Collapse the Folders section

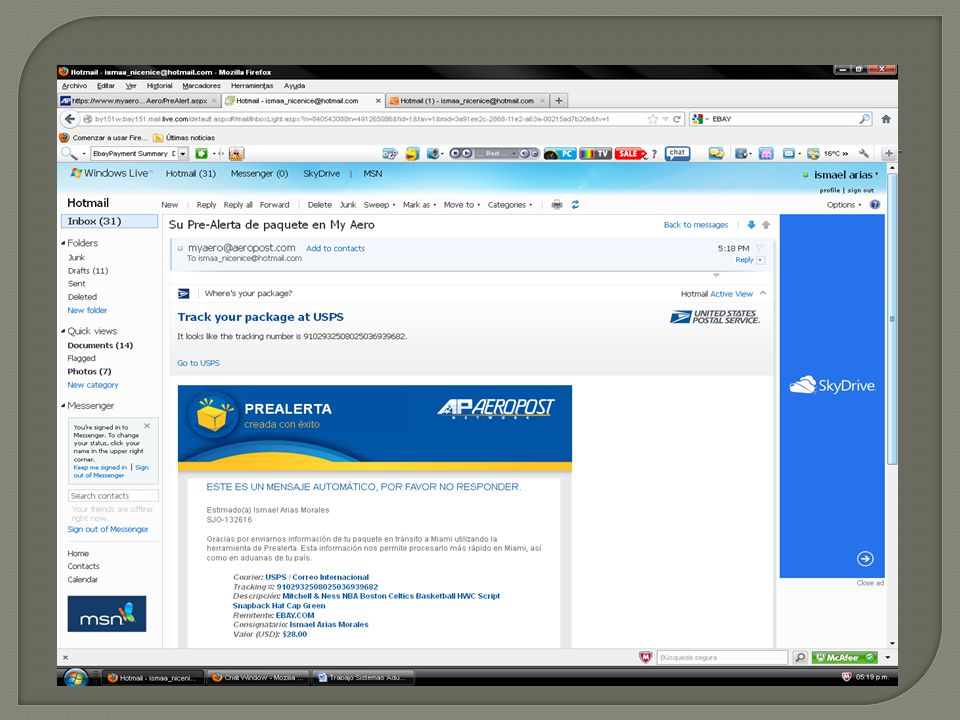63,242
